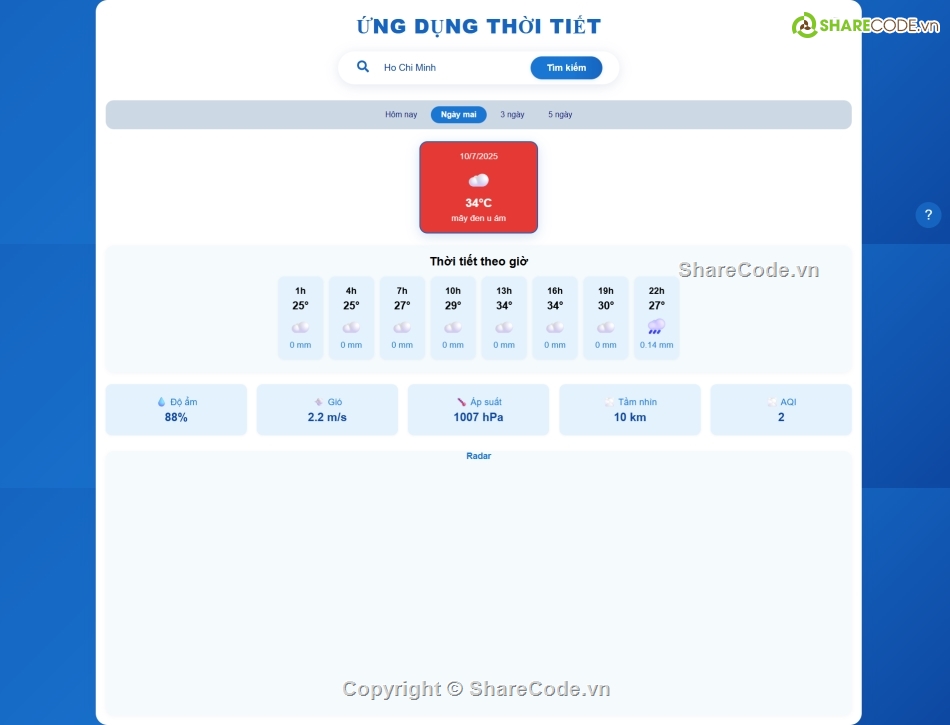Image resolution: width=950 pixels, height=725 pixels.
Task: Click the Độ ẩm water drop icon
Action: coord(161,402)
